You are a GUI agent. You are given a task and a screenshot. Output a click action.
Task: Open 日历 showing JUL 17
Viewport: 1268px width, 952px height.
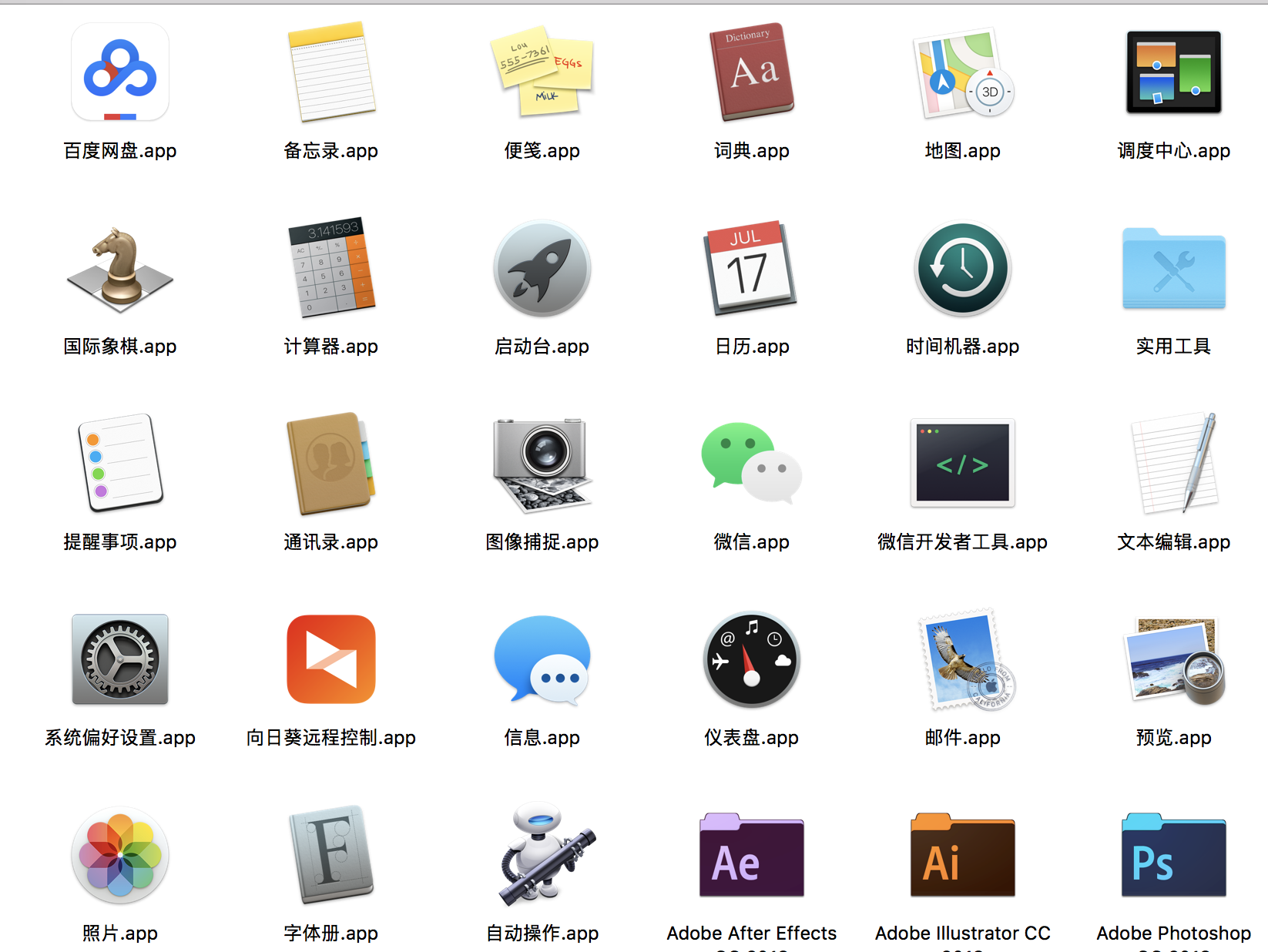(x=751, y=268)
